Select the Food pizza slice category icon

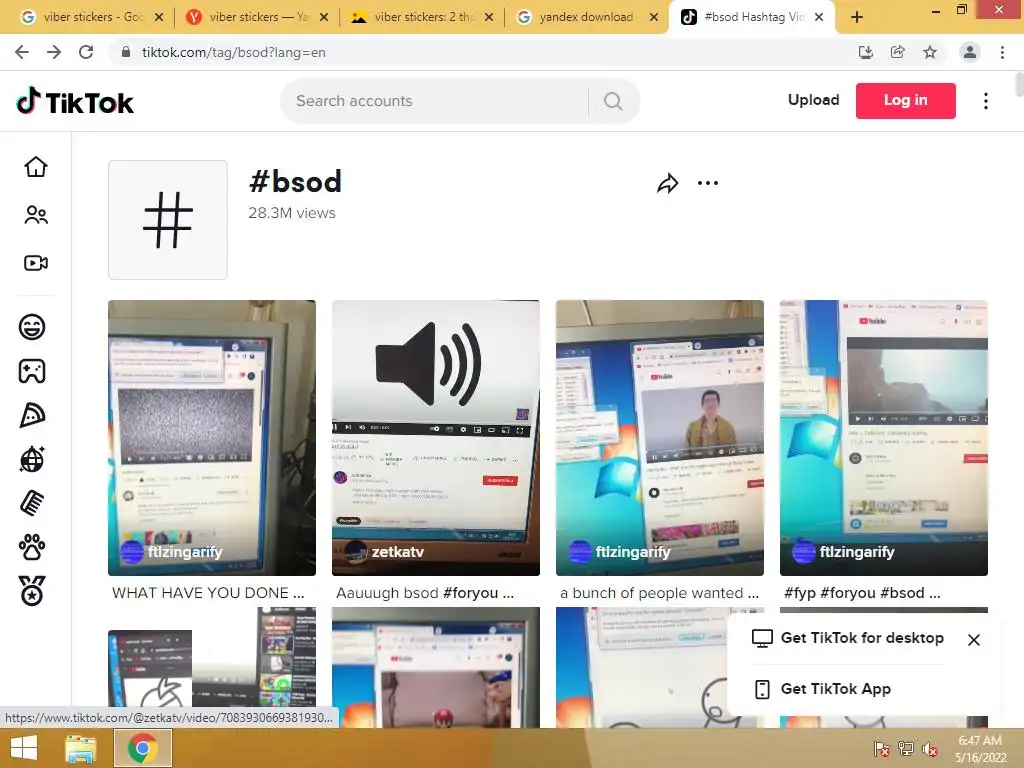(x=32, y=415)
